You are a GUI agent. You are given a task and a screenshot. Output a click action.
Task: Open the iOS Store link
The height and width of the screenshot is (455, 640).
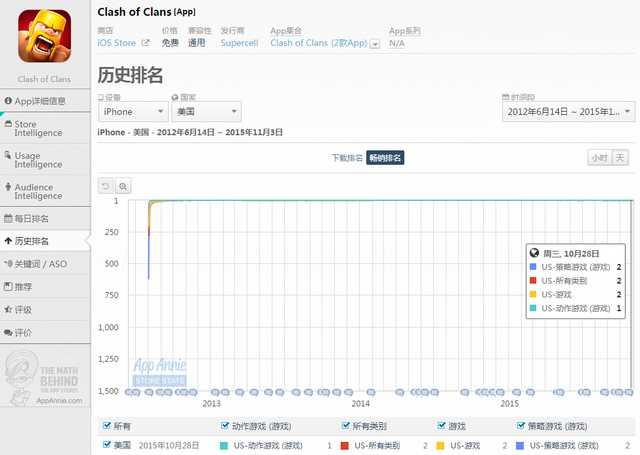click(116, 43)
